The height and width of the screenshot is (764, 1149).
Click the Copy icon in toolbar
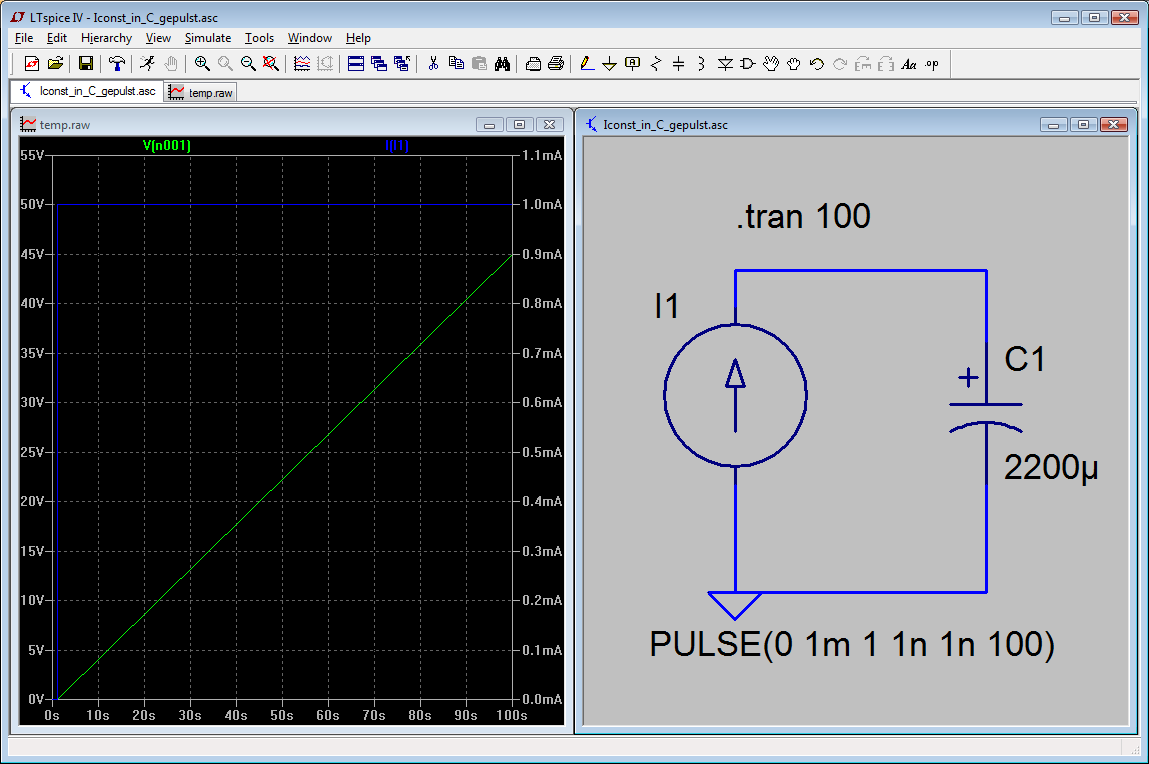coord(456,64)
